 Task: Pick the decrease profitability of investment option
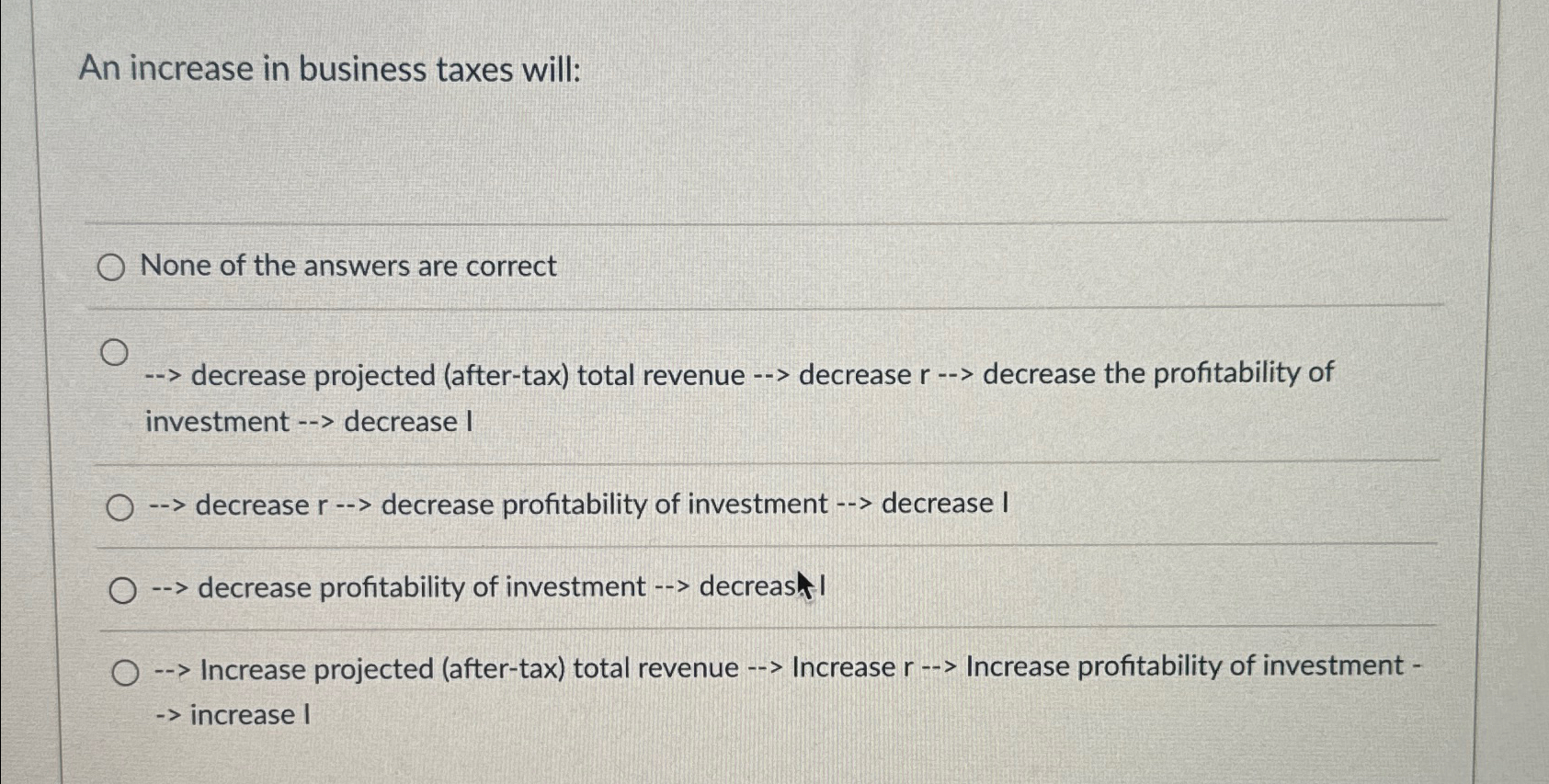click(124, 590)
